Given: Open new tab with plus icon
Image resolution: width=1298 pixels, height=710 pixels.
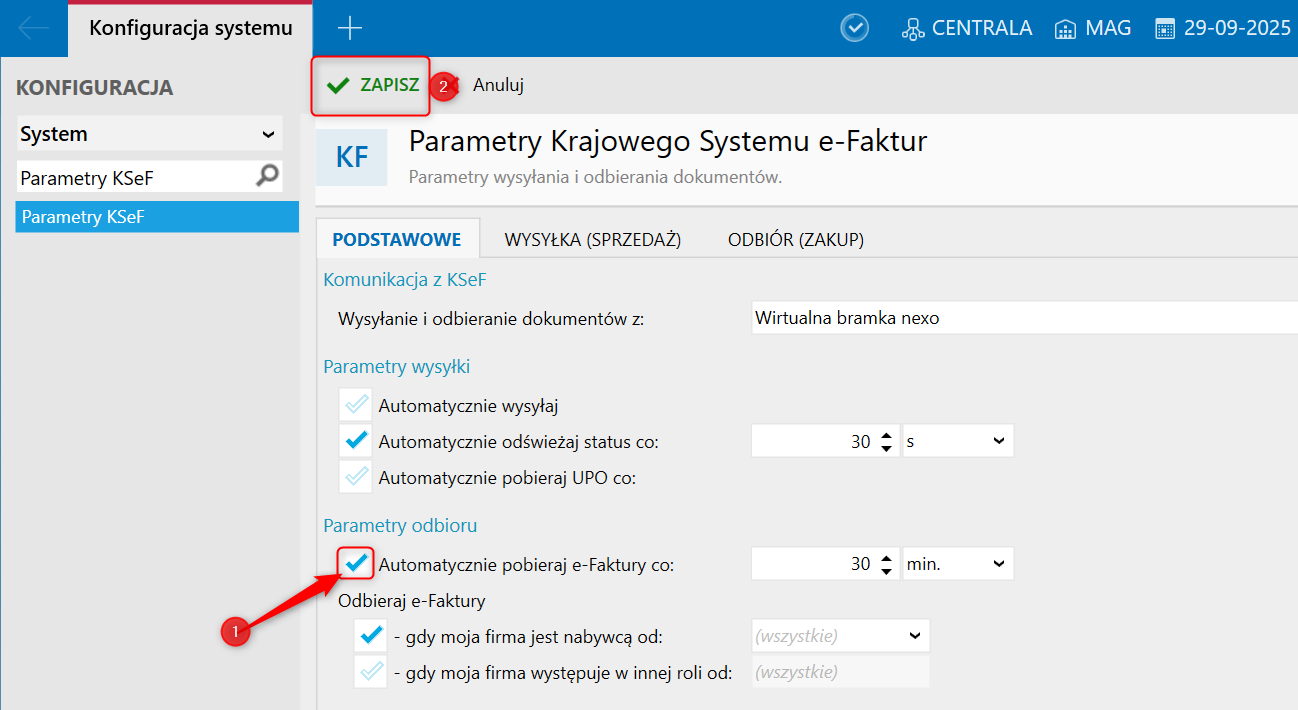Looking at the screenshot, I should point(350,28).
